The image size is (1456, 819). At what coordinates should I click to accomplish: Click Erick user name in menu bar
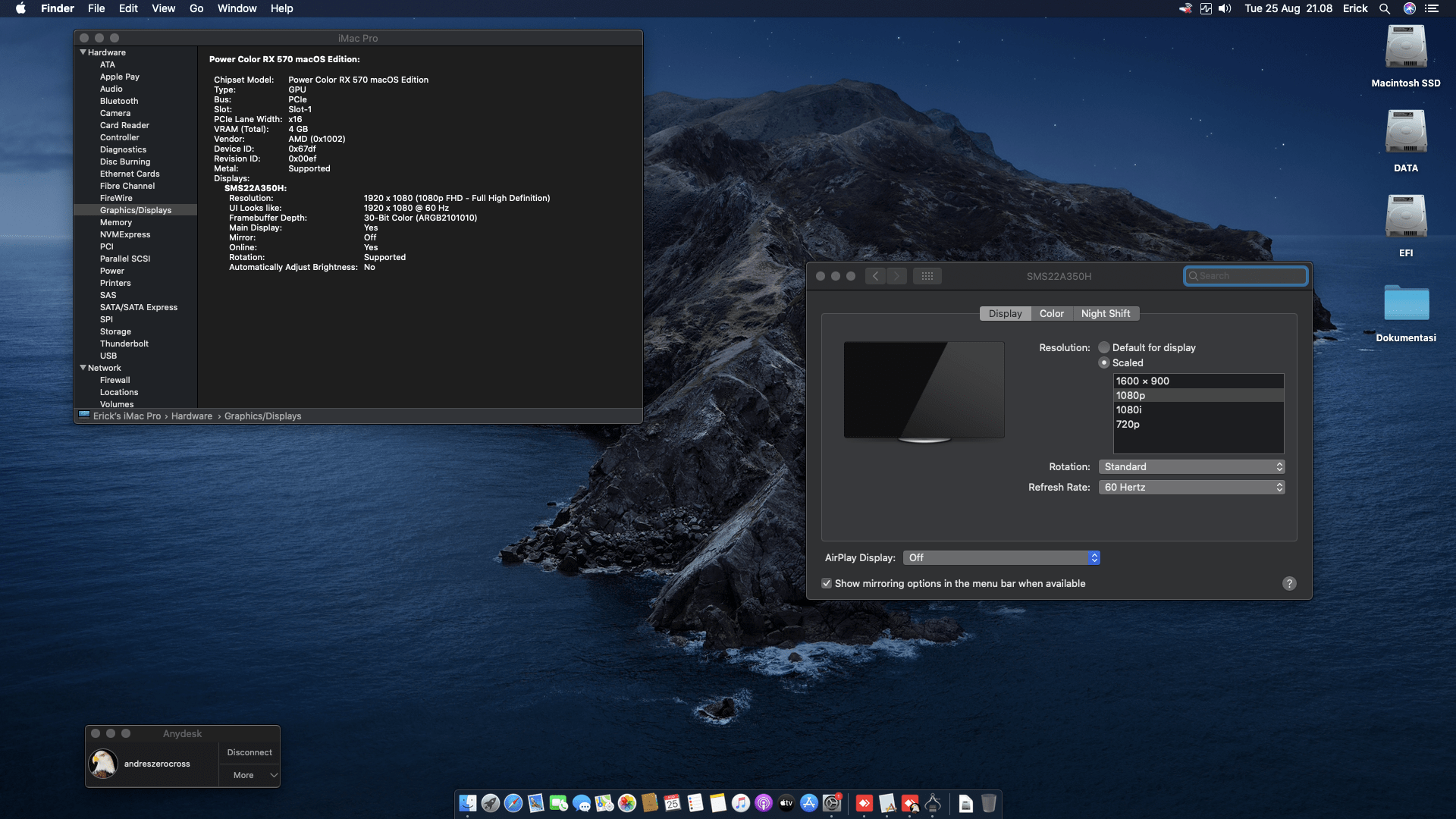(x=1355, y=8)
